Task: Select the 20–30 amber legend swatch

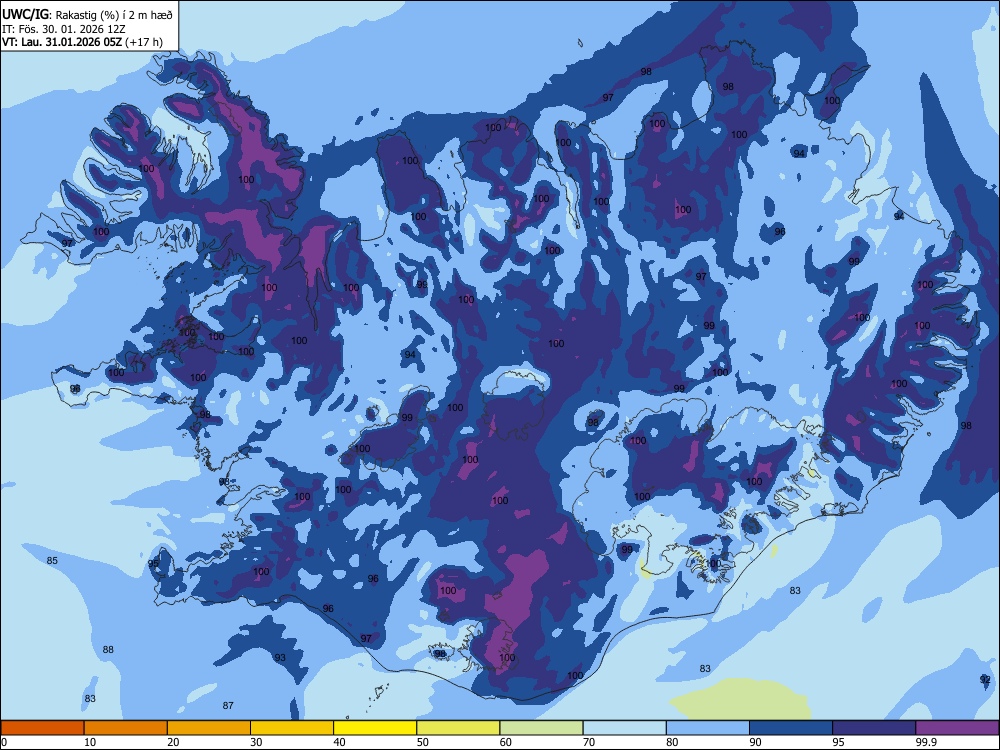Action: [209, 728]
